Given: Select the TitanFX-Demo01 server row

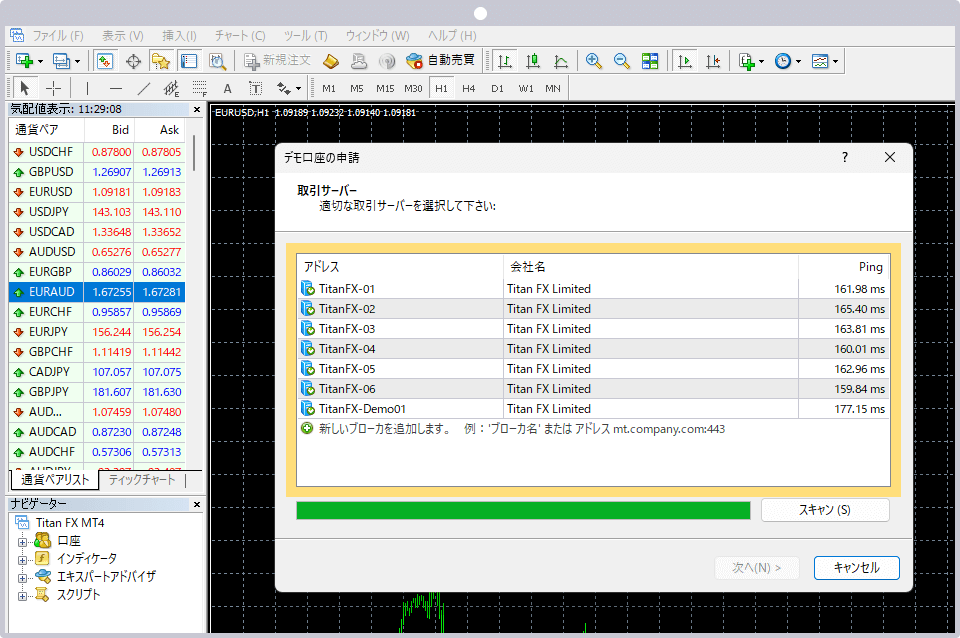Looking at the screenshot, I should pyautogui.click(x=593, y=408).
